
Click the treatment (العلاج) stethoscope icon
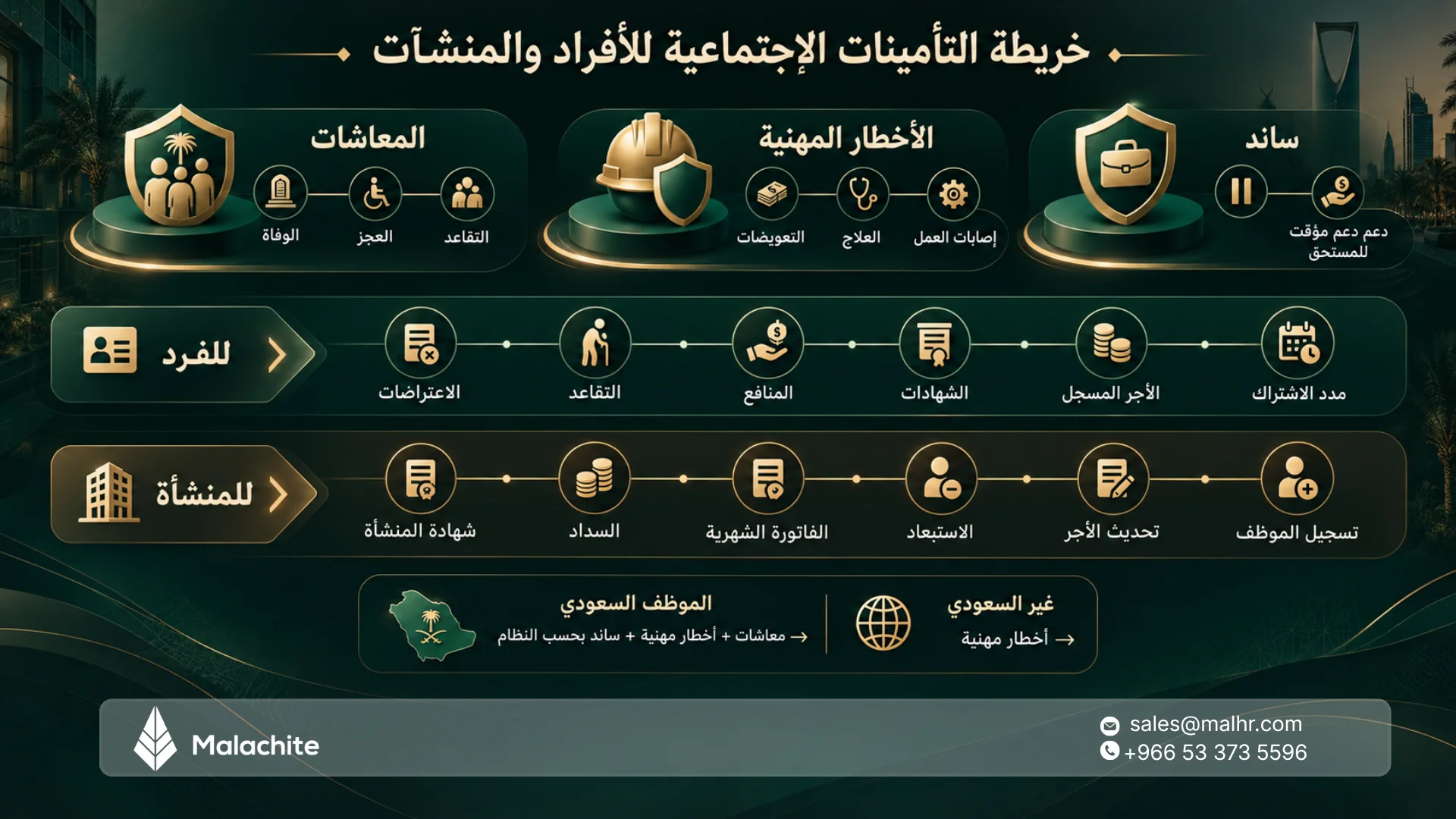click(863, 194)
